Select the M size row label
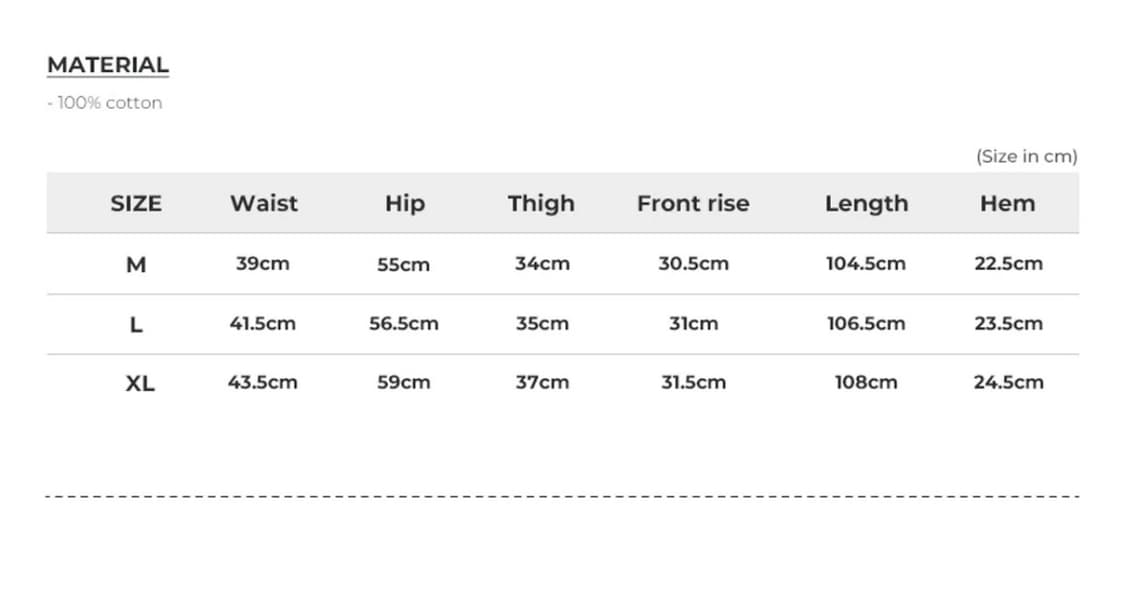The image size is (1125, 612). [136, 265]
